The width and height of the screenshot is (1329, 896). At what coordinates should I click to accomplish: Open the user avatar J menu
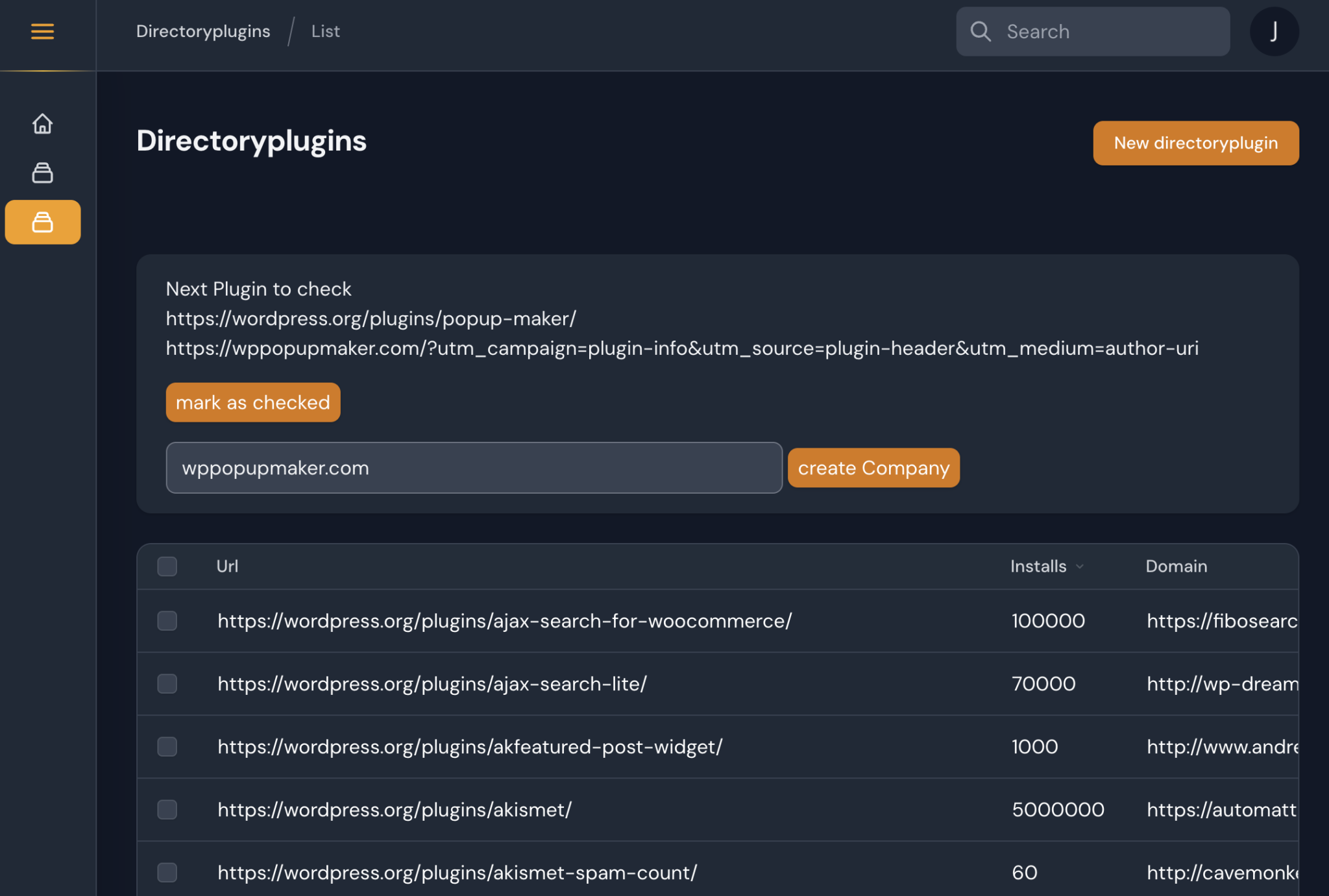coord(1273,31)
